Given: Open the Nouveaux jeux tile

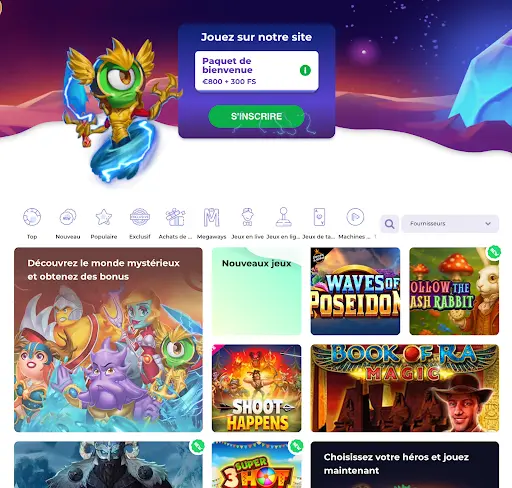Looking at the screenshot, I should click(x=257, y=291).
